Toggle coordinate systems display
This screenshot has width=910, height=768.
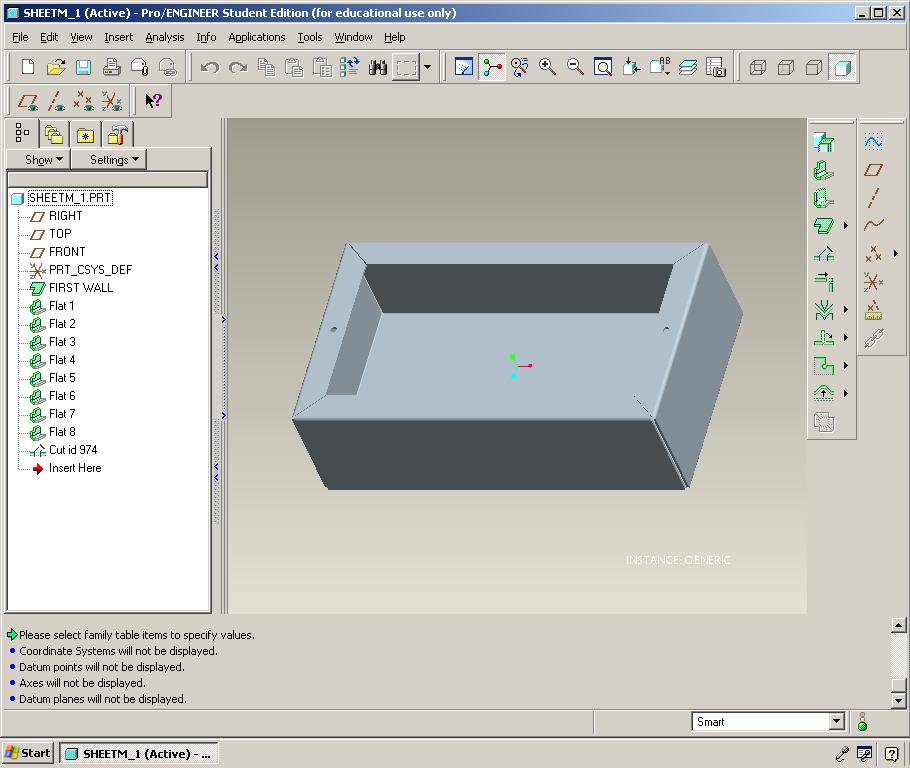tap(112, 101)
